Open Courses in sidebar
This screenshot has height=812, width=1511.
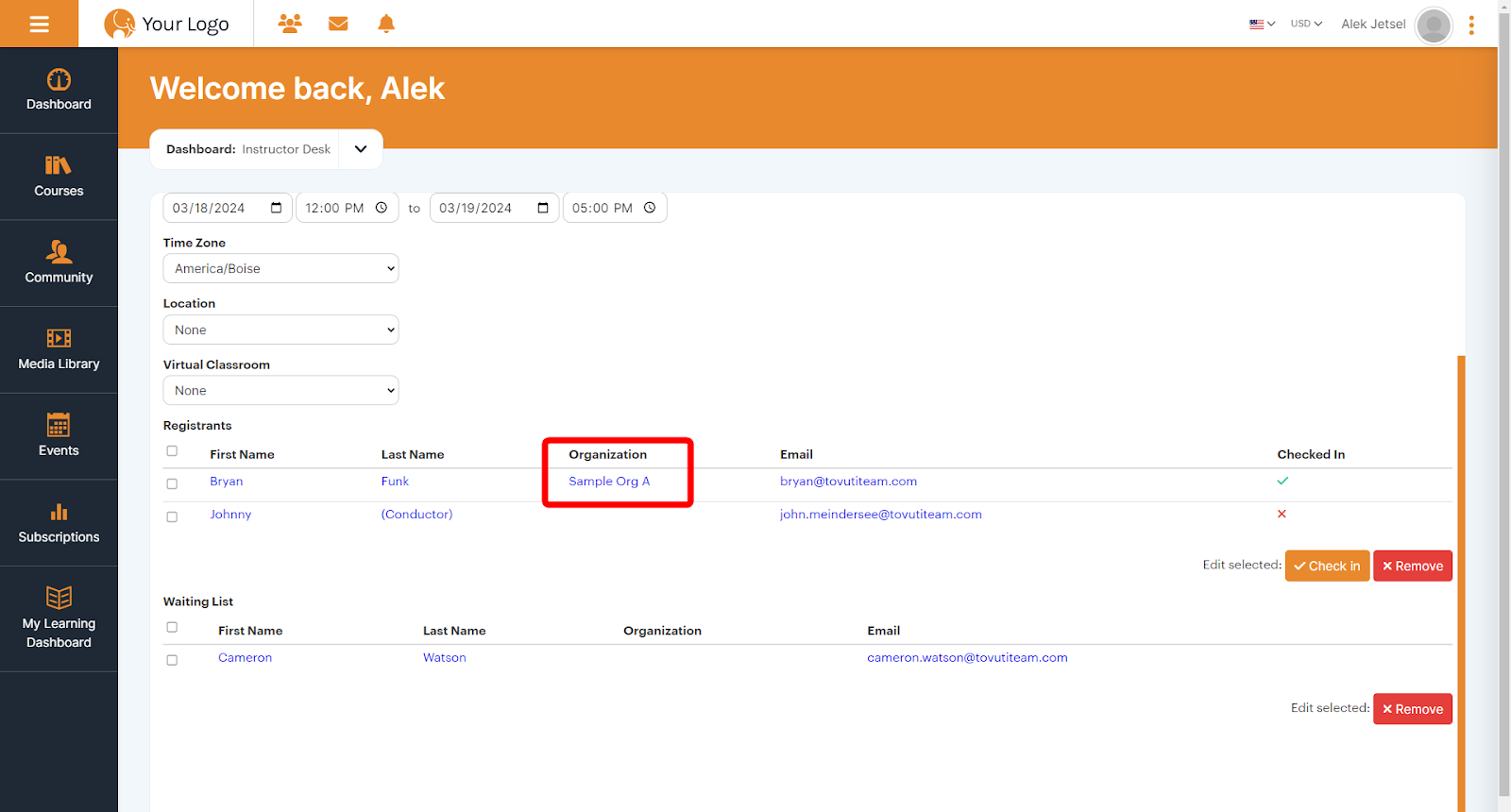(59, 178)
